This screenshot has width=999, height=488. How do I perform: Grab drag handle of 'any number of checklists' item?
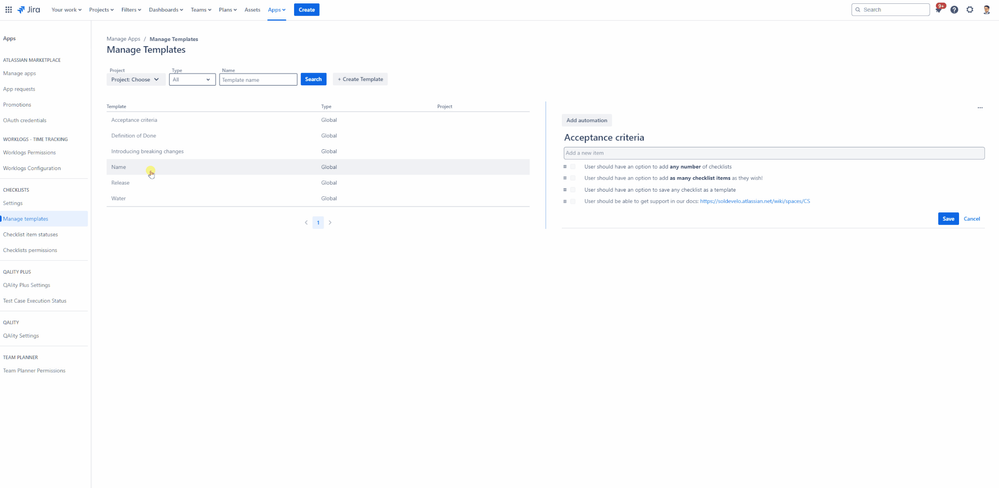[x=564, y=166]
